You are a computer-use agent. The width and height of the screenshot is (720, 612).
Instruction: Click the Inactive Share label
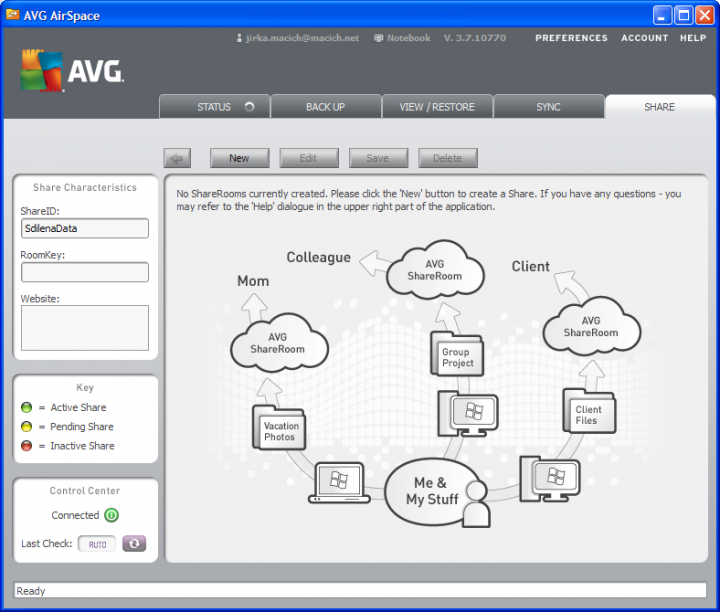coord(83,446)
